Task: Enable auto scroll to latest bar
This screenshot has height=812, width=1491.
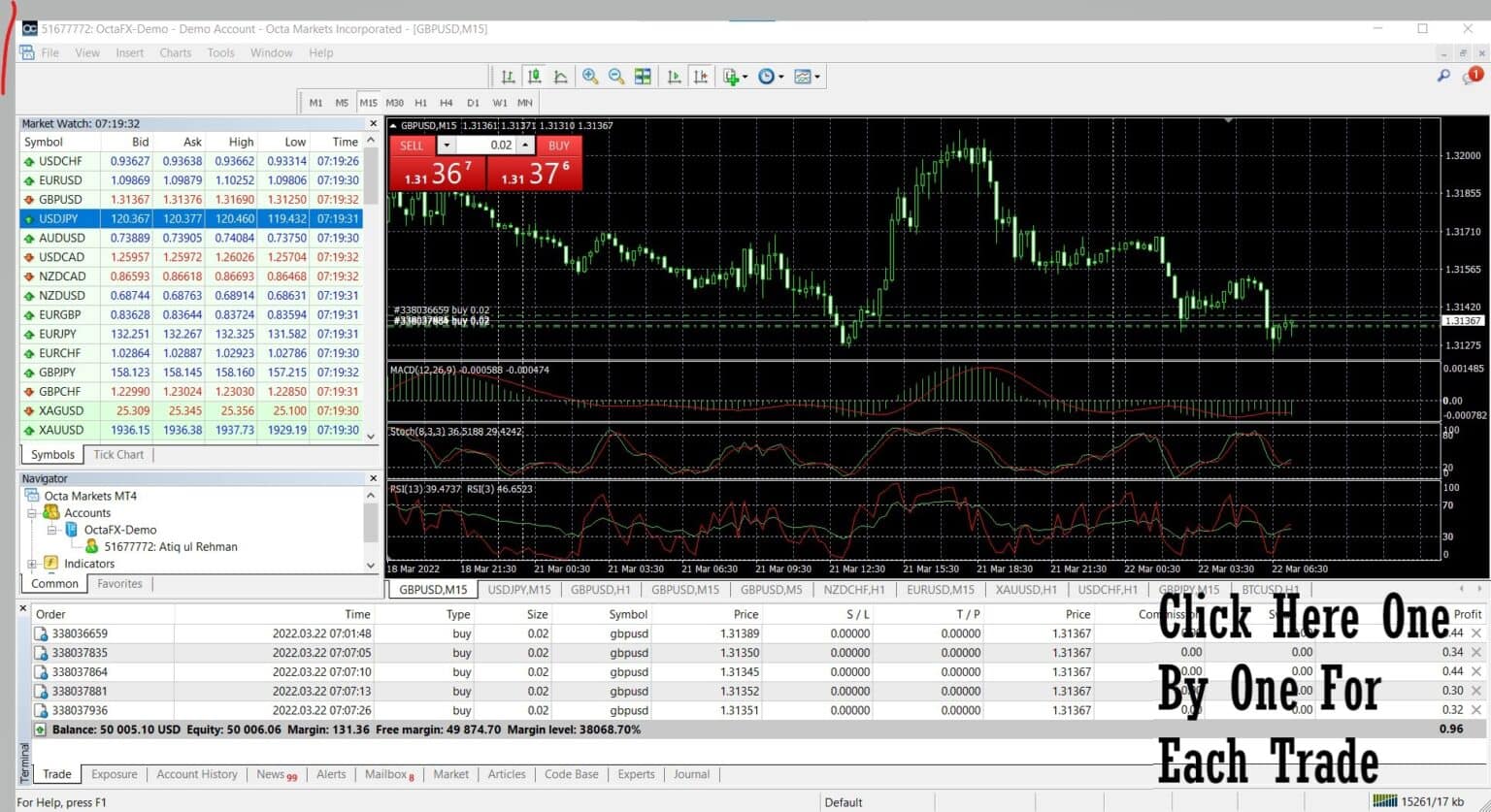Action: click(x=674, y=76)
